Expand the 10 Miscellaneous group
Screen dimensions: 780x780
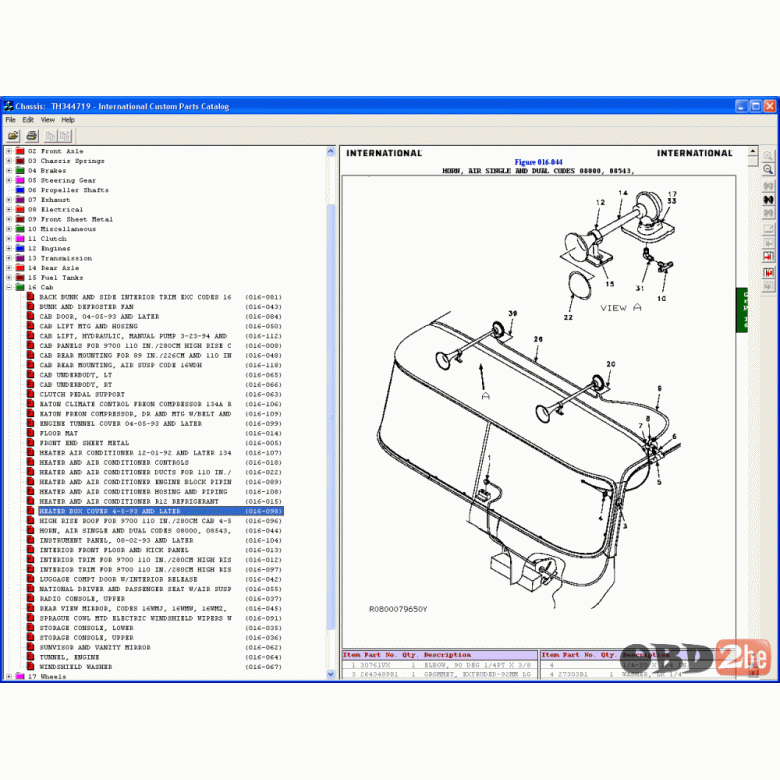pyautogui.click(x=8, y=229)
